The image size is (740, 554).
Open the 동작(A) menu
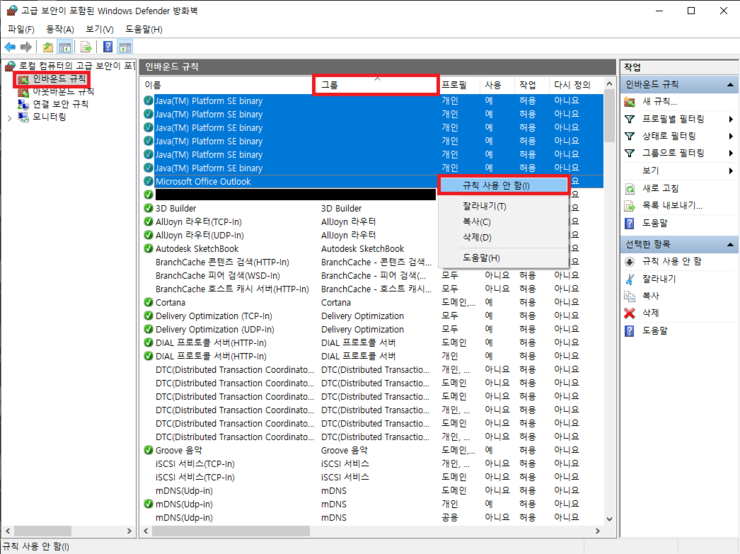tap(60, 29)
